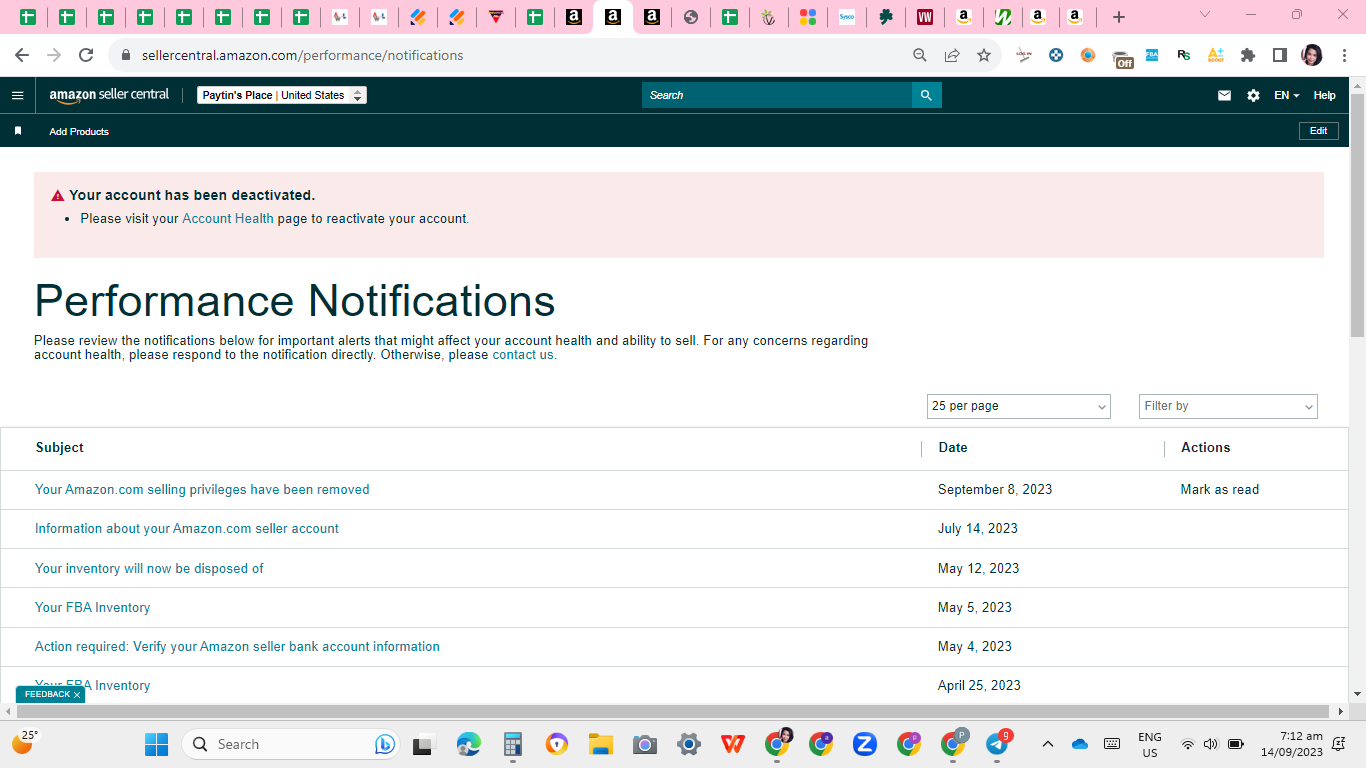The width and height of the screenshot is (1366, 768).
Task: Open 'Your inventory will now be disposed of'
Action: click(149, 568)
